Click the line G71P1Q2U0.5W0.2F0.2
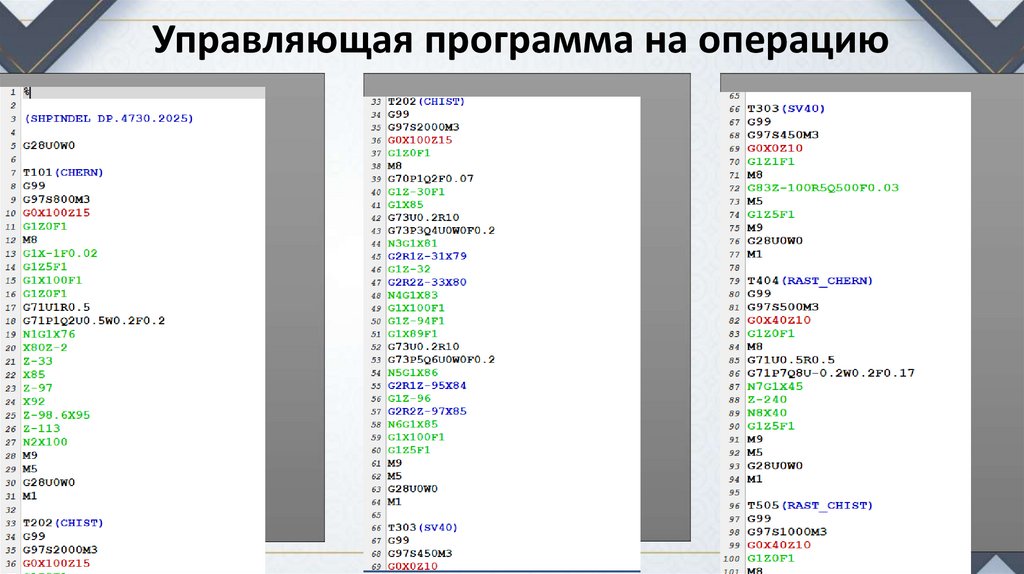 pyautogui.click(x=94, y=321)
